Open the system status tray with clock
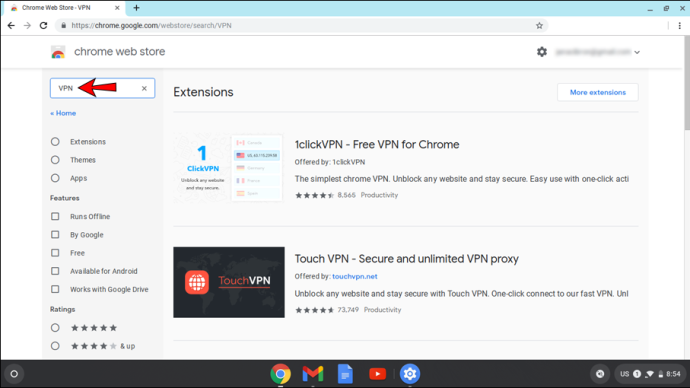690x388 pixels. point(650,374)
